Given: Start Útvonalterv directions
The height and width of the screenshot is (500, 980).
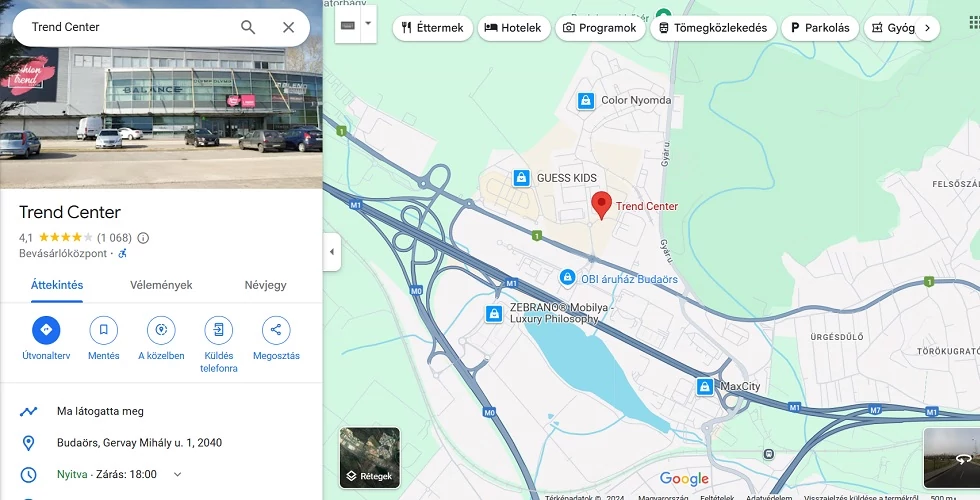Looking at the screenshot, I should (46, 330).
